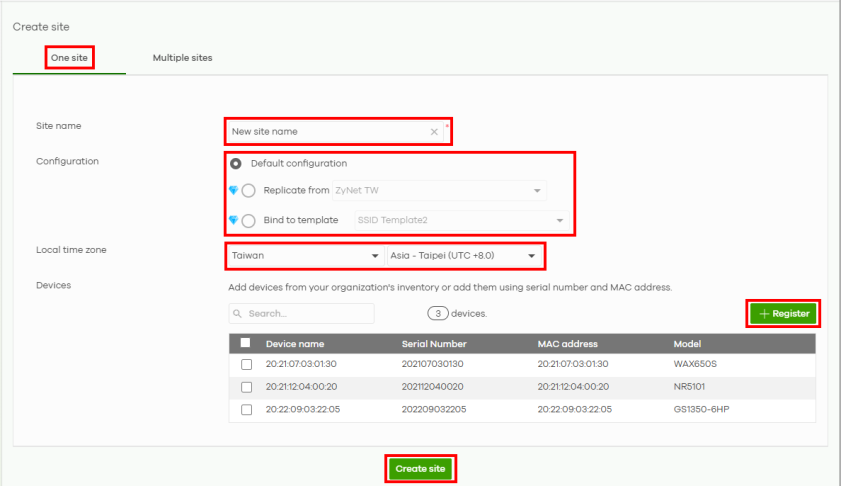Click the diamond icon beside Replicate from
The width and height of the screenshot is (841, 486).
pyautogui.click(x=233, y=191)
